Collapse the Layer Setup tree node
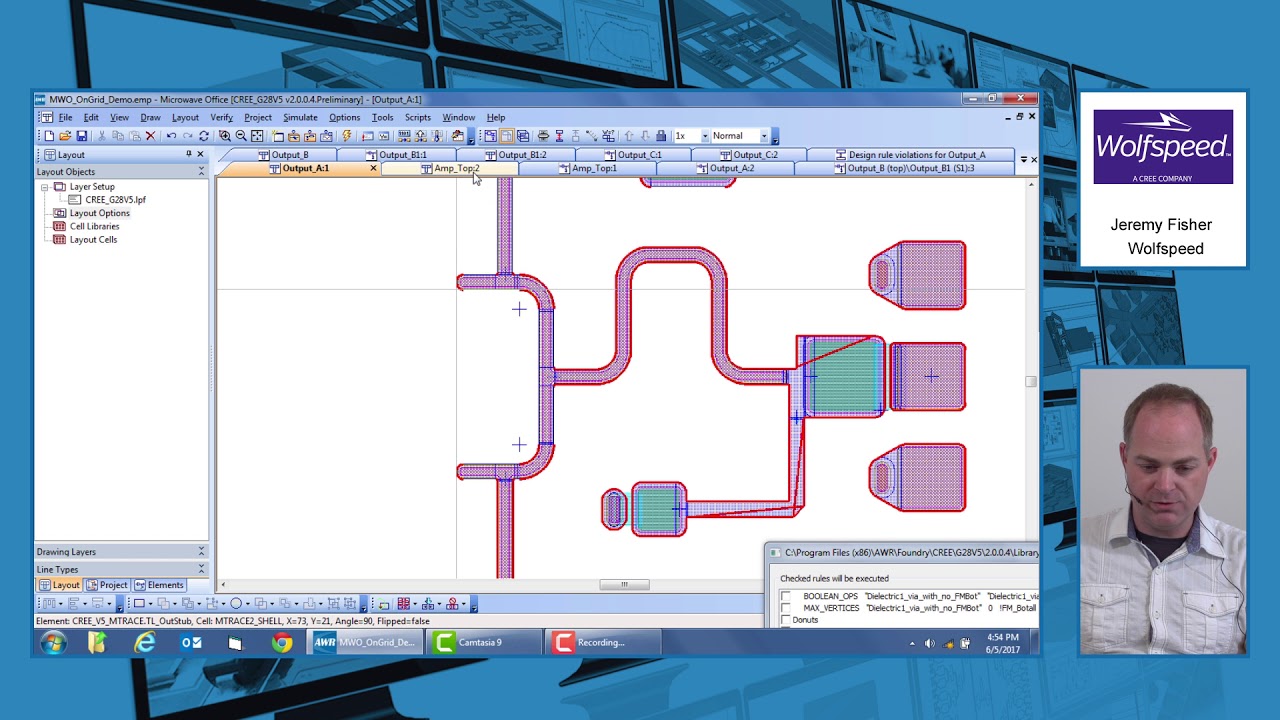The image size is (1280, 720). [x=45, y=187]
